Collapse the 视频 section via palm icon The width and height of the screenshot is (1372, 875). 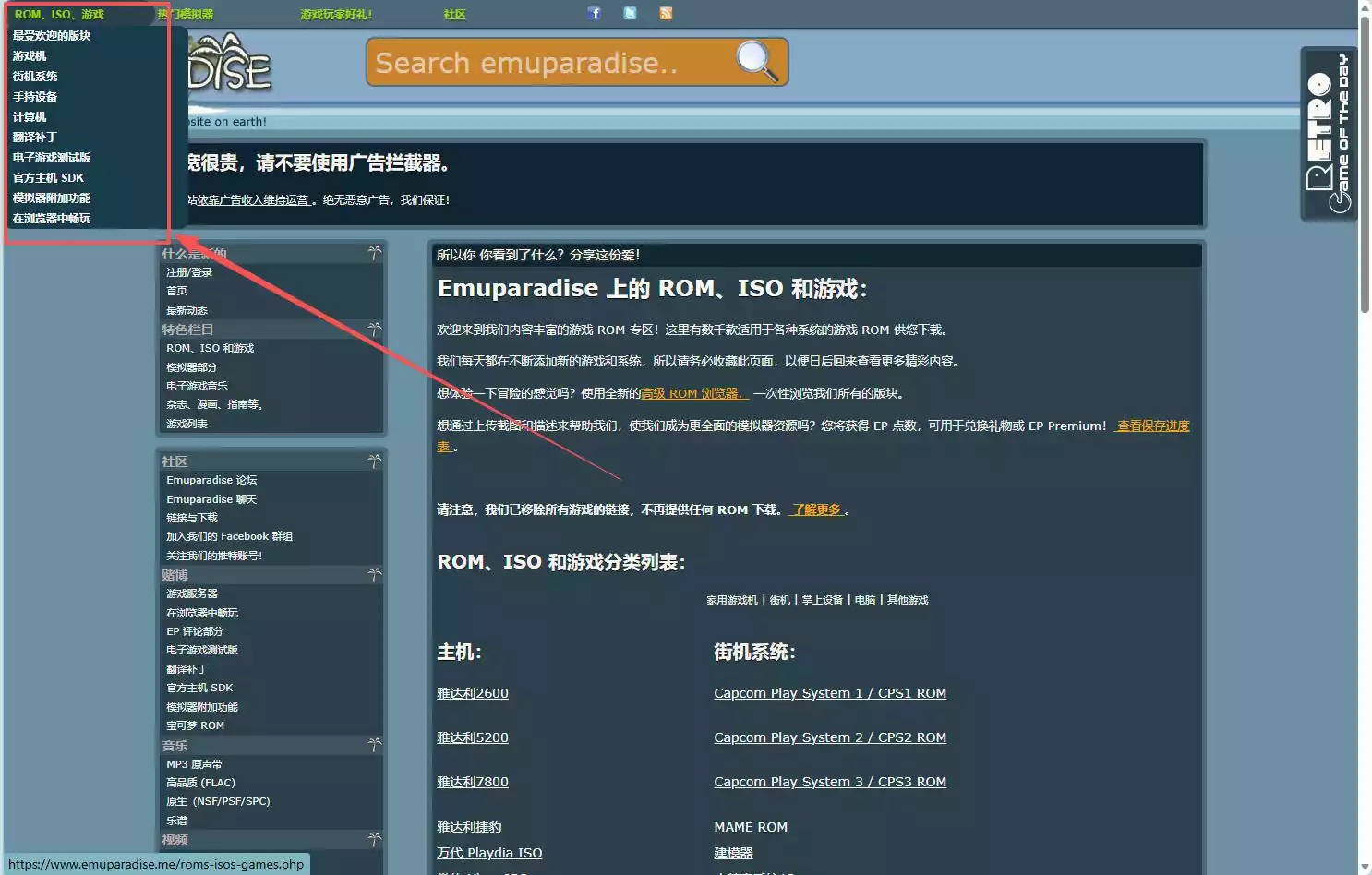(374, 840)
